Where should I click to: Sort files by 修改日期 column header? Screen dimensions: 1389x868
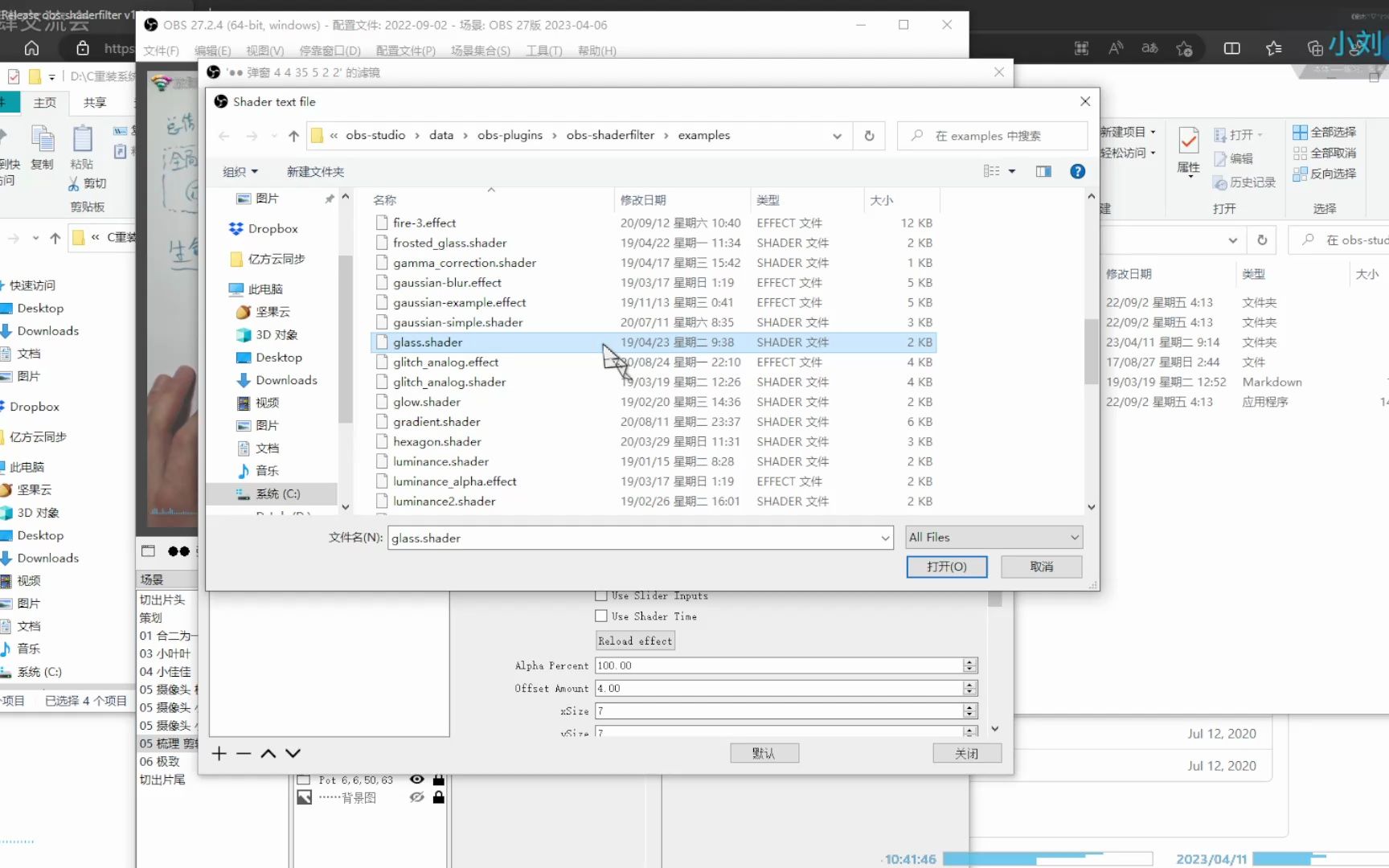coord(682,200)
